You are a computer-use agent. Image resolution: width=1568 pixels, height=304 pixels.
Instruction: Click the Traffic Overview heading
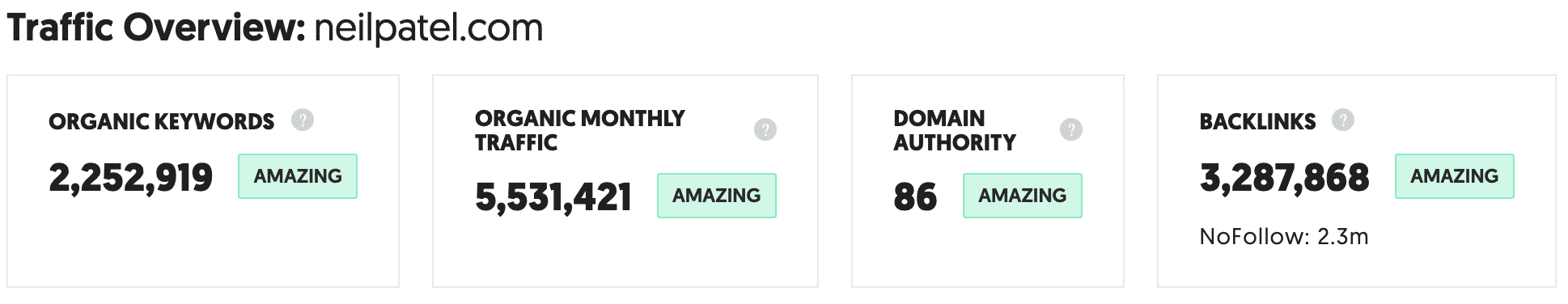155,29
